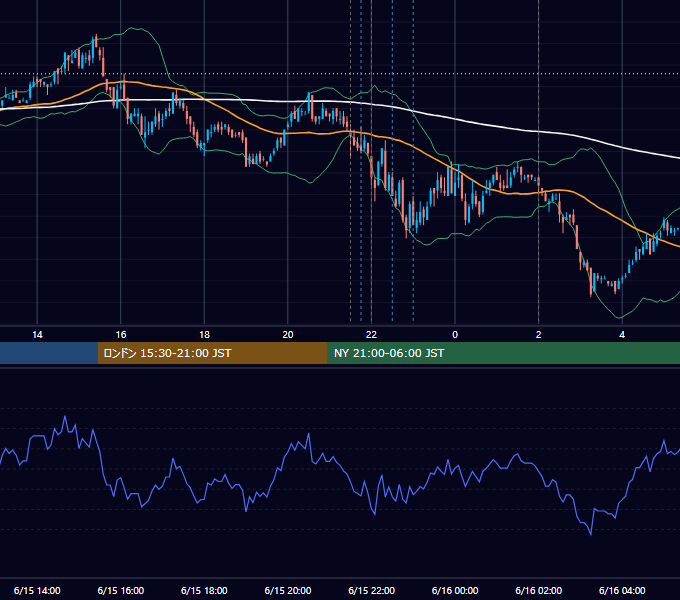Click the 6/16 04:00 date label
680x600 pixels.
coord(622,590)
